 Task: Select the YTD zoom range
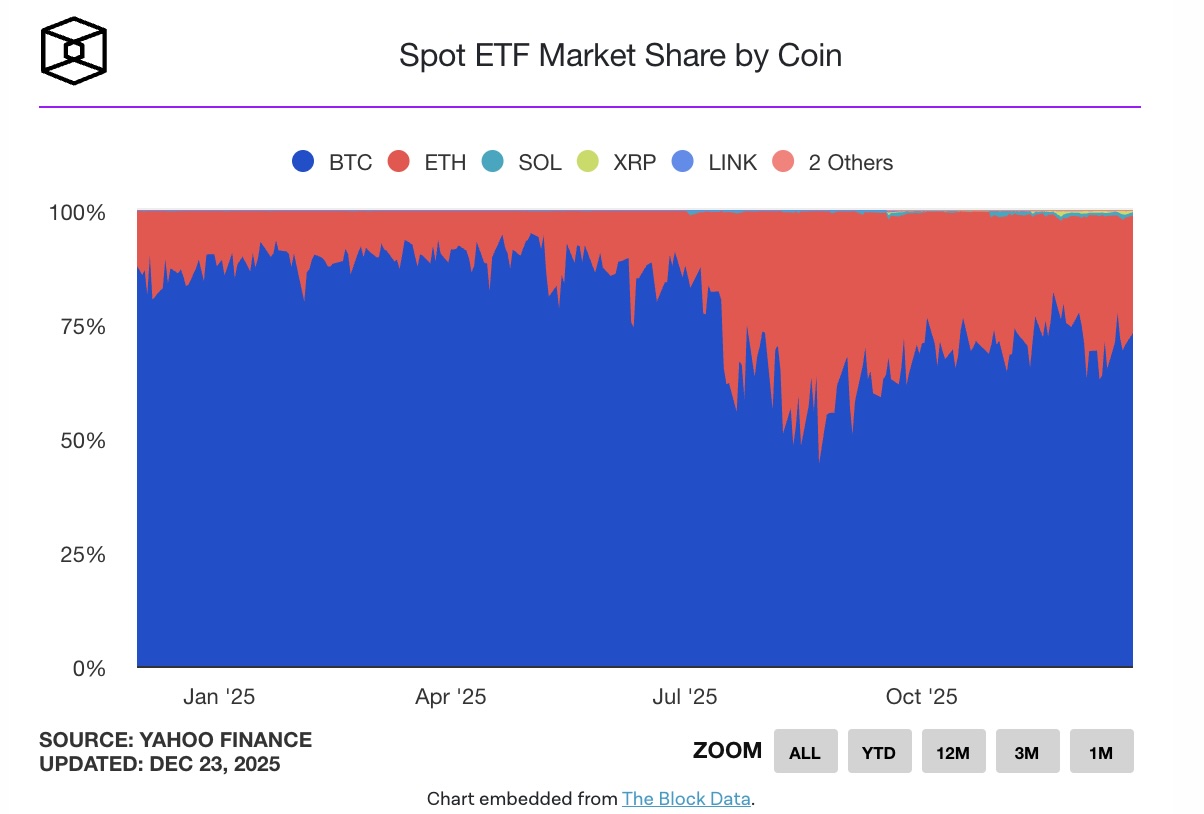[x=879, y=751]
